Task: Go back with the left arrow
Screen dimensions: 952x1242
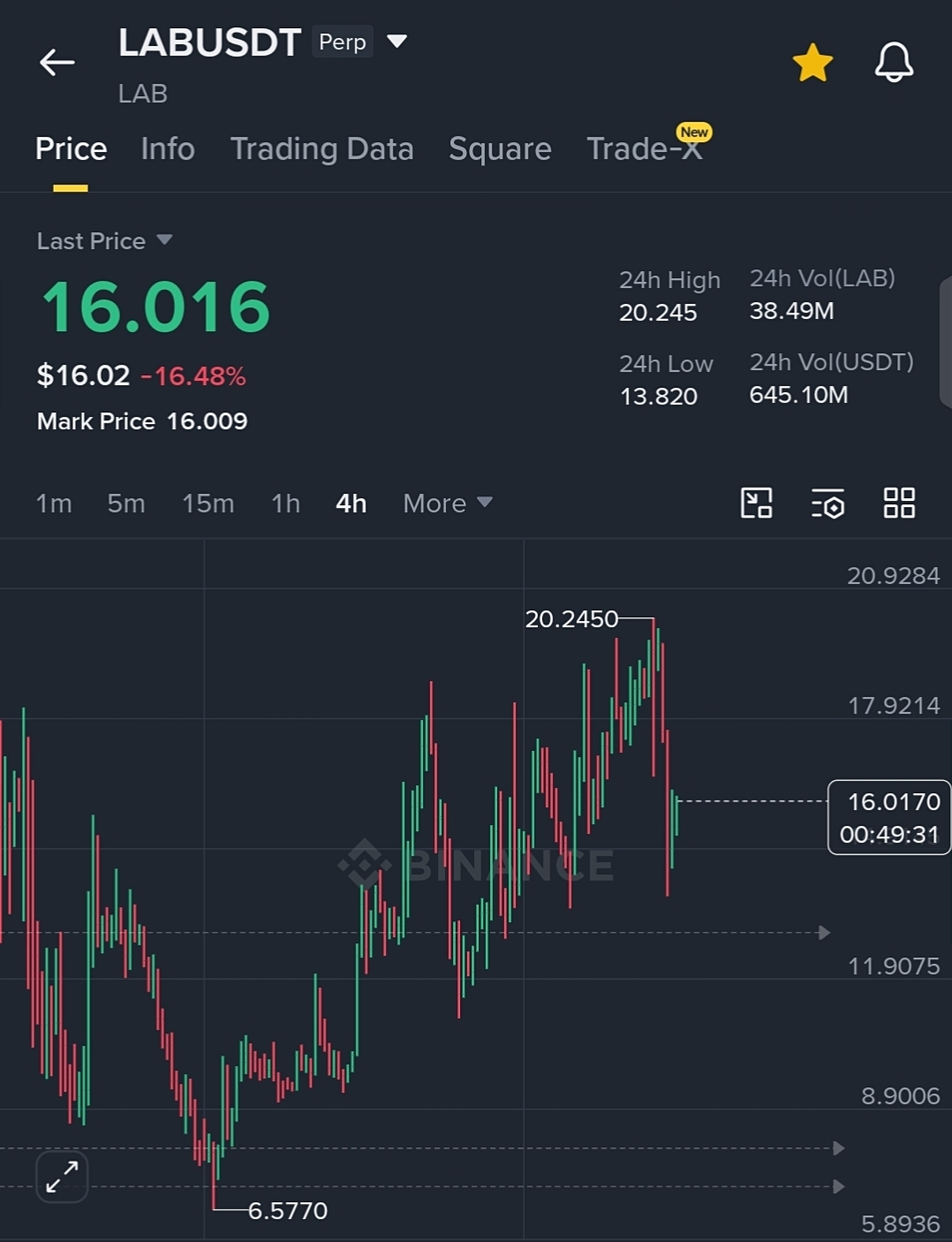Action: (57, 63)
